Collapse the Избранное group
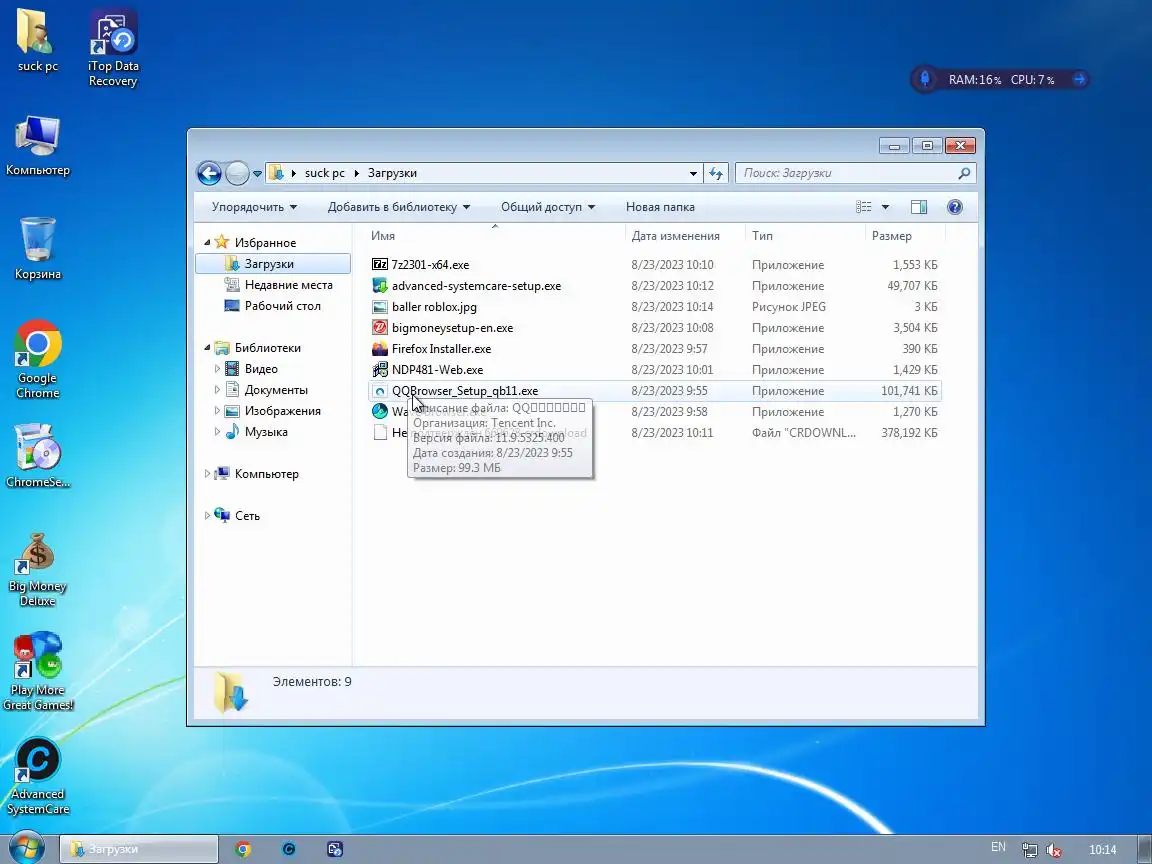The image size is (1152, 864). coord(207,242)
